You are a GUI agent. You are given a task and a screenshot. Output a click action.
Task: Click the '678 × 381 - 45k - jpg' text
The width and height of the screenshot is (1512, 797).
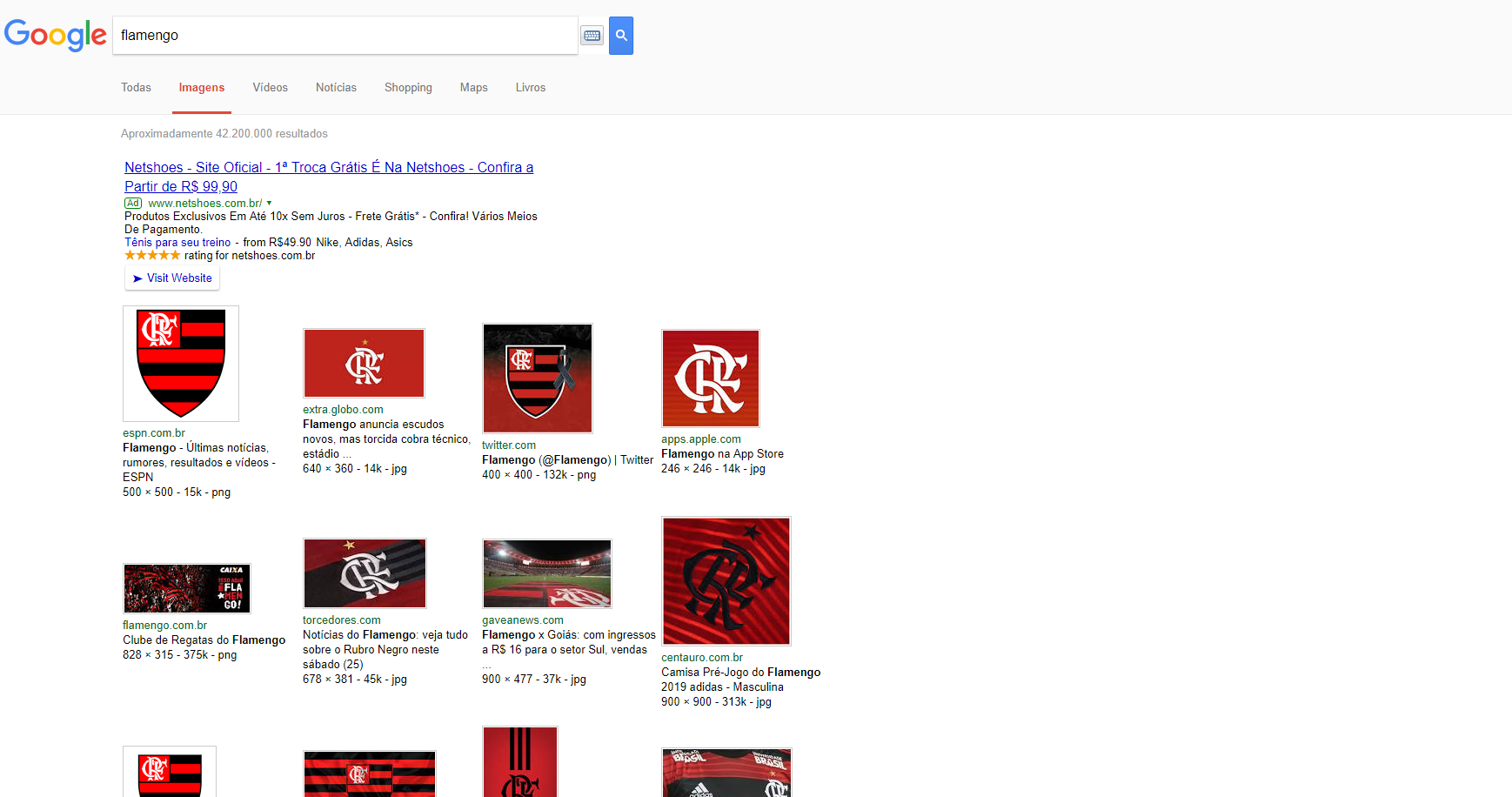point(355,680)
